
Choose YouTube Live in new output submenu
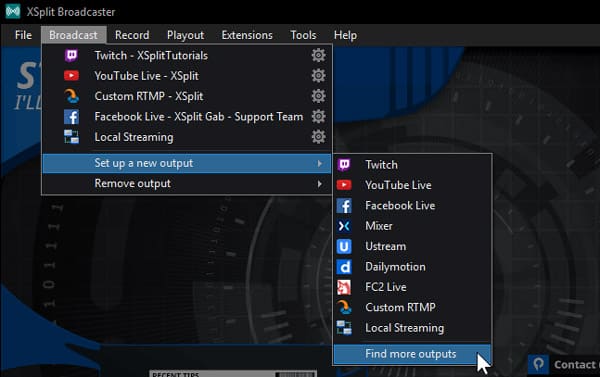point(412,185)
